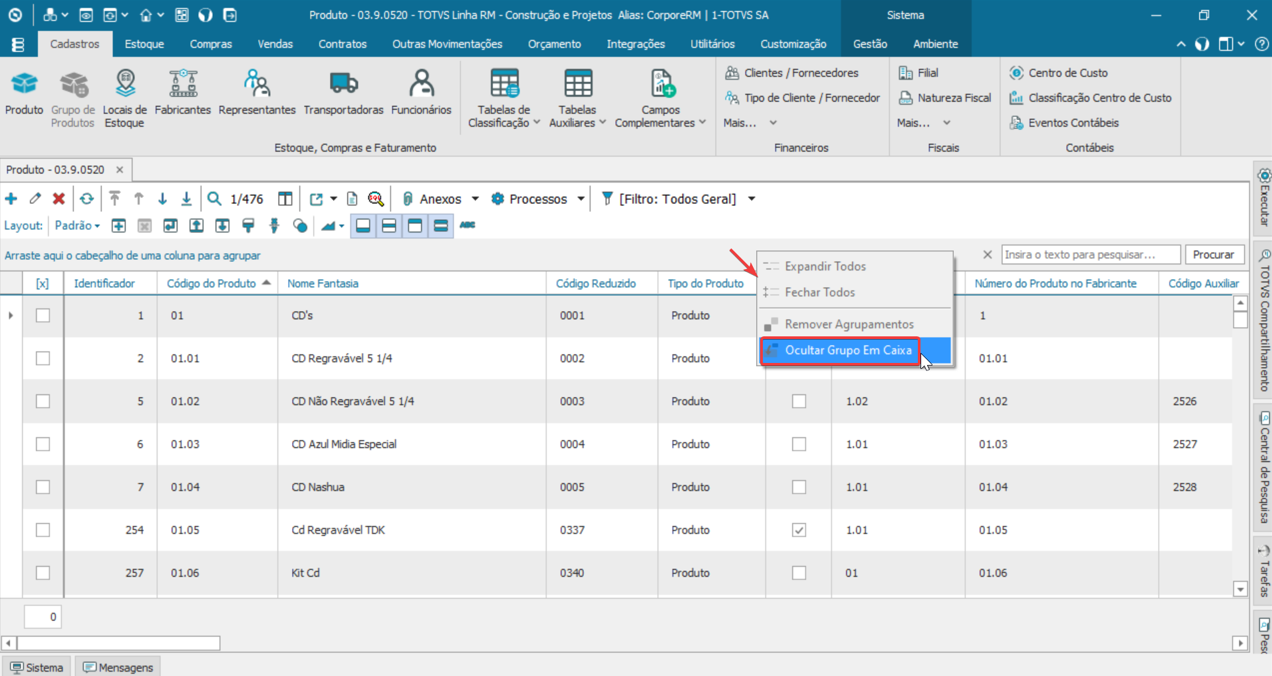Close the Produto - 03.9.0520 tab
This screenshot has height=676, width=1272.
coord(119,170)
